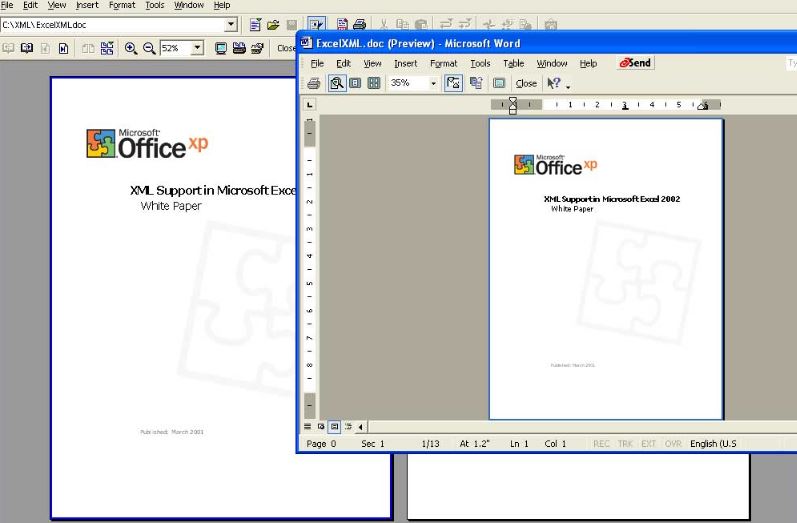Click the open folder icon in background toolbar
This screenshot has width=797, height=523.
pyautogui.click(x=273, y=24)
